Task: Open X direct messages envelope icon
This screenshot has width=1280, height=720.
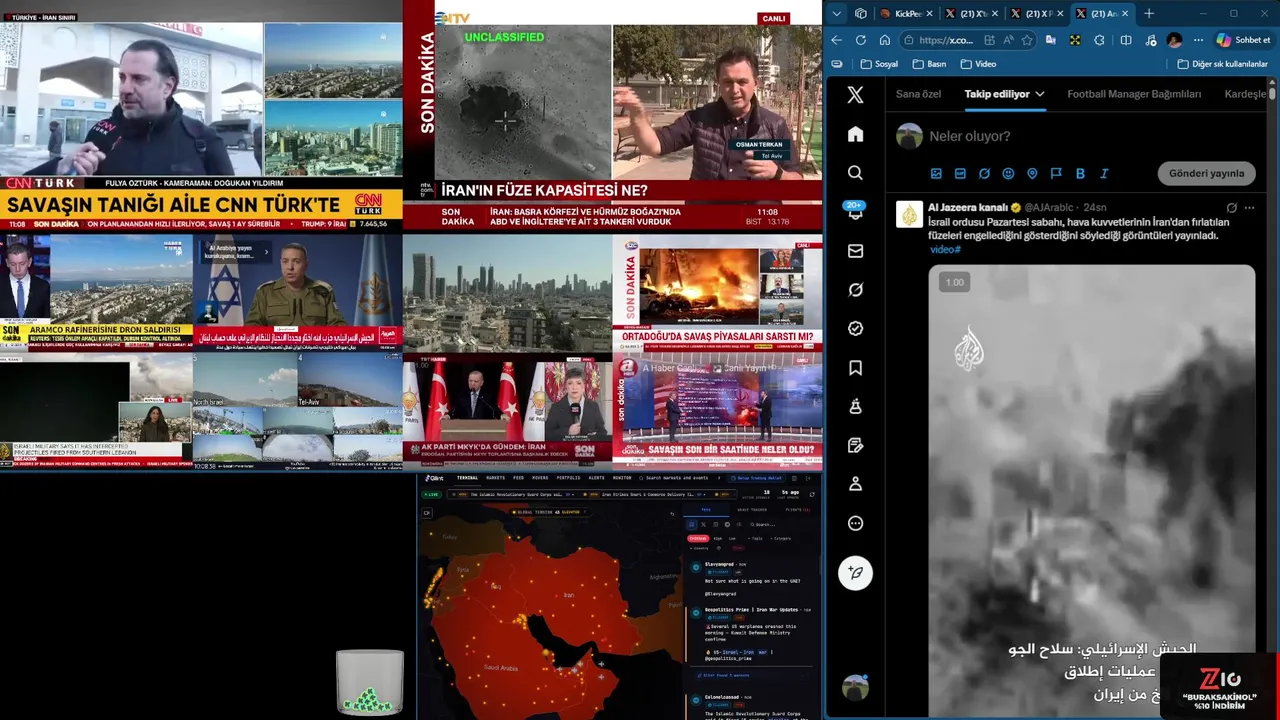Action: [x=855, y=251]
